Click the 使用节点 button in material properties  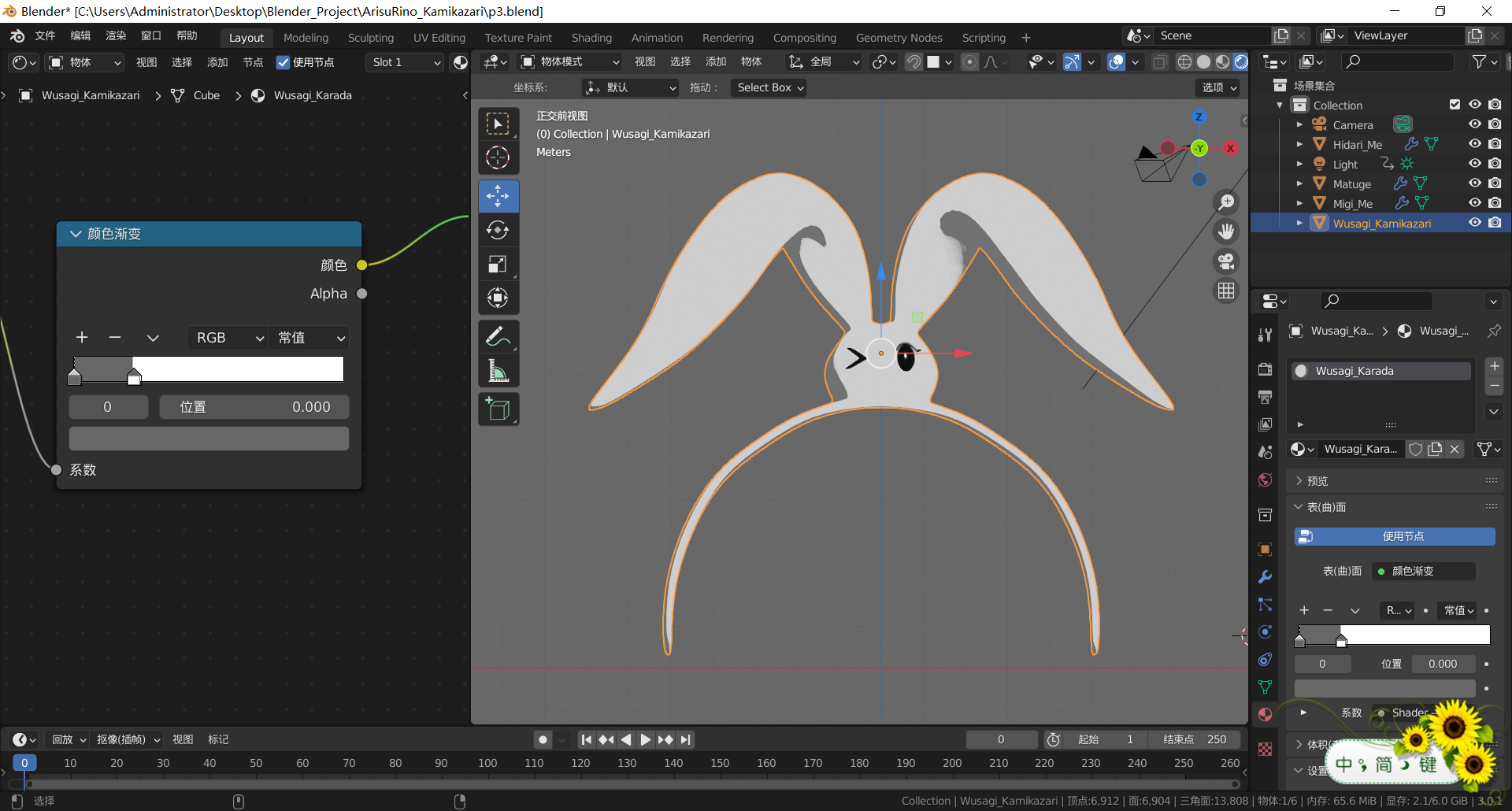tap(1395, 536)
